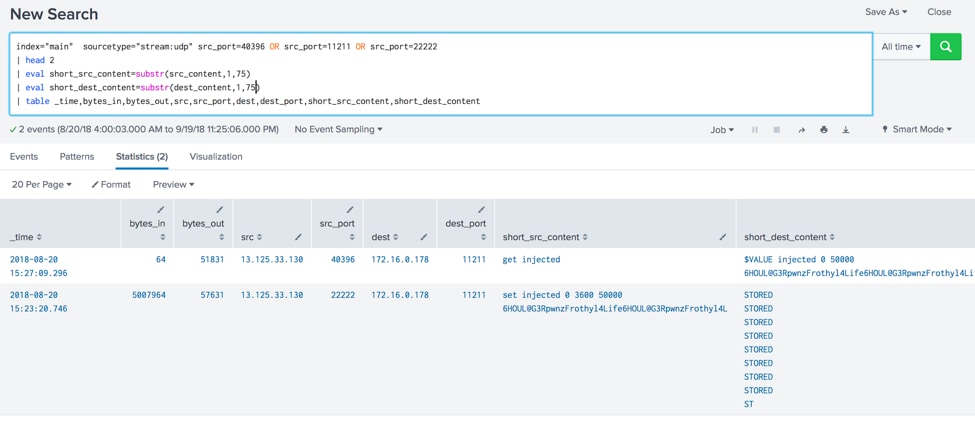Edit the short_src_content column with its pencil icon
Screen dimensions: 975x421
(723, 237)
